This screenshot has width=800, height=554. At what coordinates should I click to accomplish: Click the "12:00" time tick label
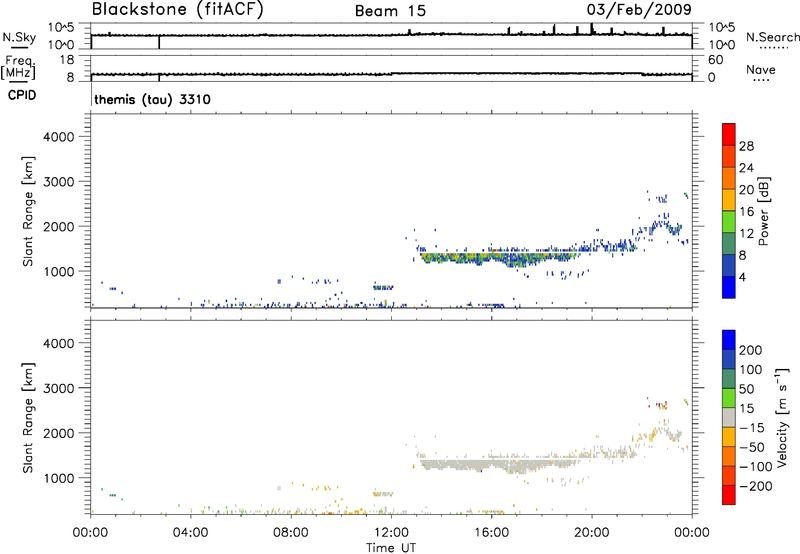tap(391, 533)
